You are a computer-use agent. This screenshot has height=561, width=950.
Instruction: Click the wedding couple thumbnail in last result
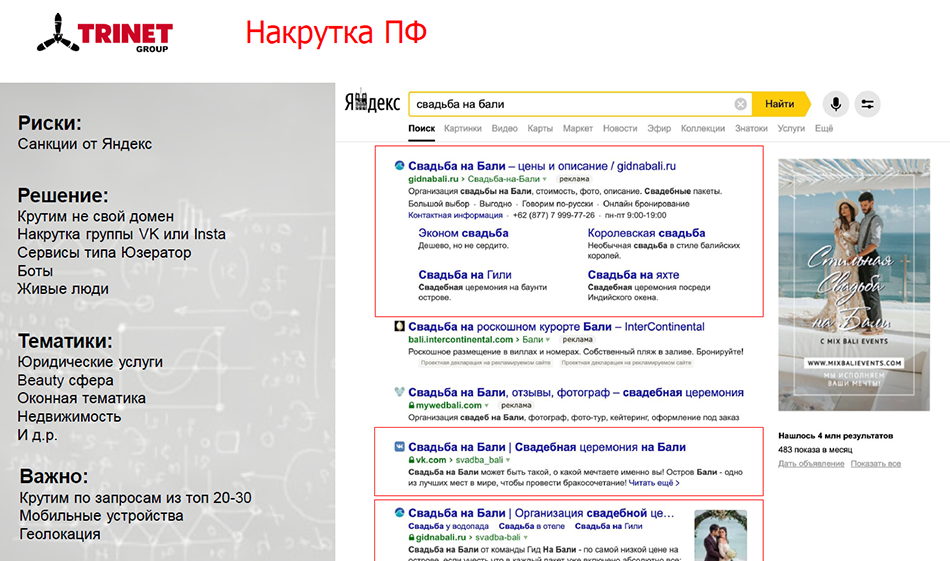tap(720, 536)
